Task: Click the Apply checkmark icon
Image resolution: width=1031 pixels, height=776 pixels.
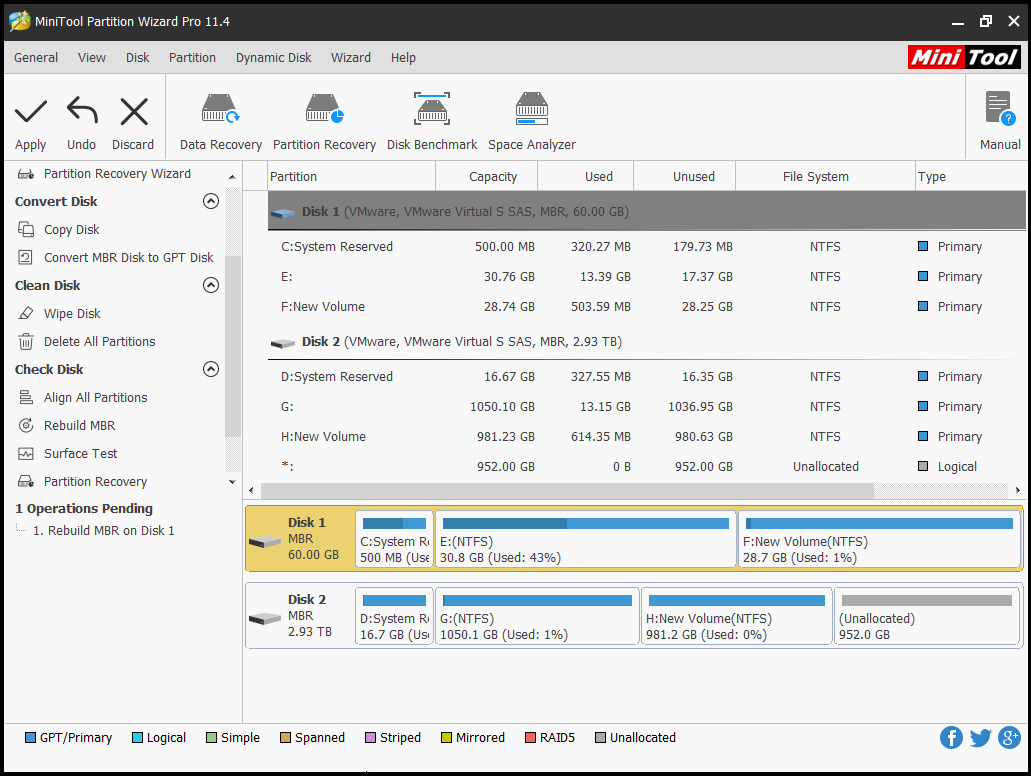Action: (31, 112)
